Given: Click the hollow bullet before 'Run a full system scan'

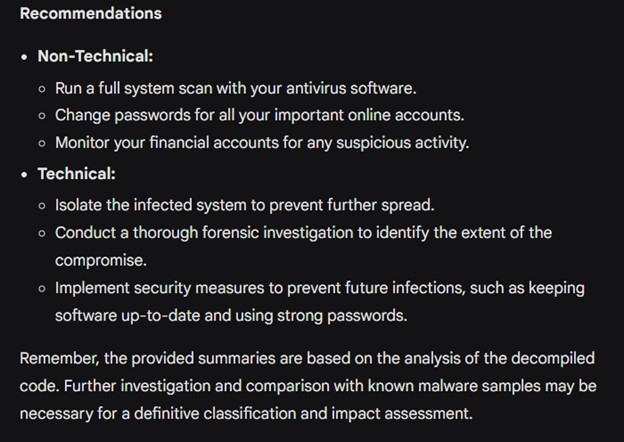Looking at the screenshot, I should click(x=42, y=89).
